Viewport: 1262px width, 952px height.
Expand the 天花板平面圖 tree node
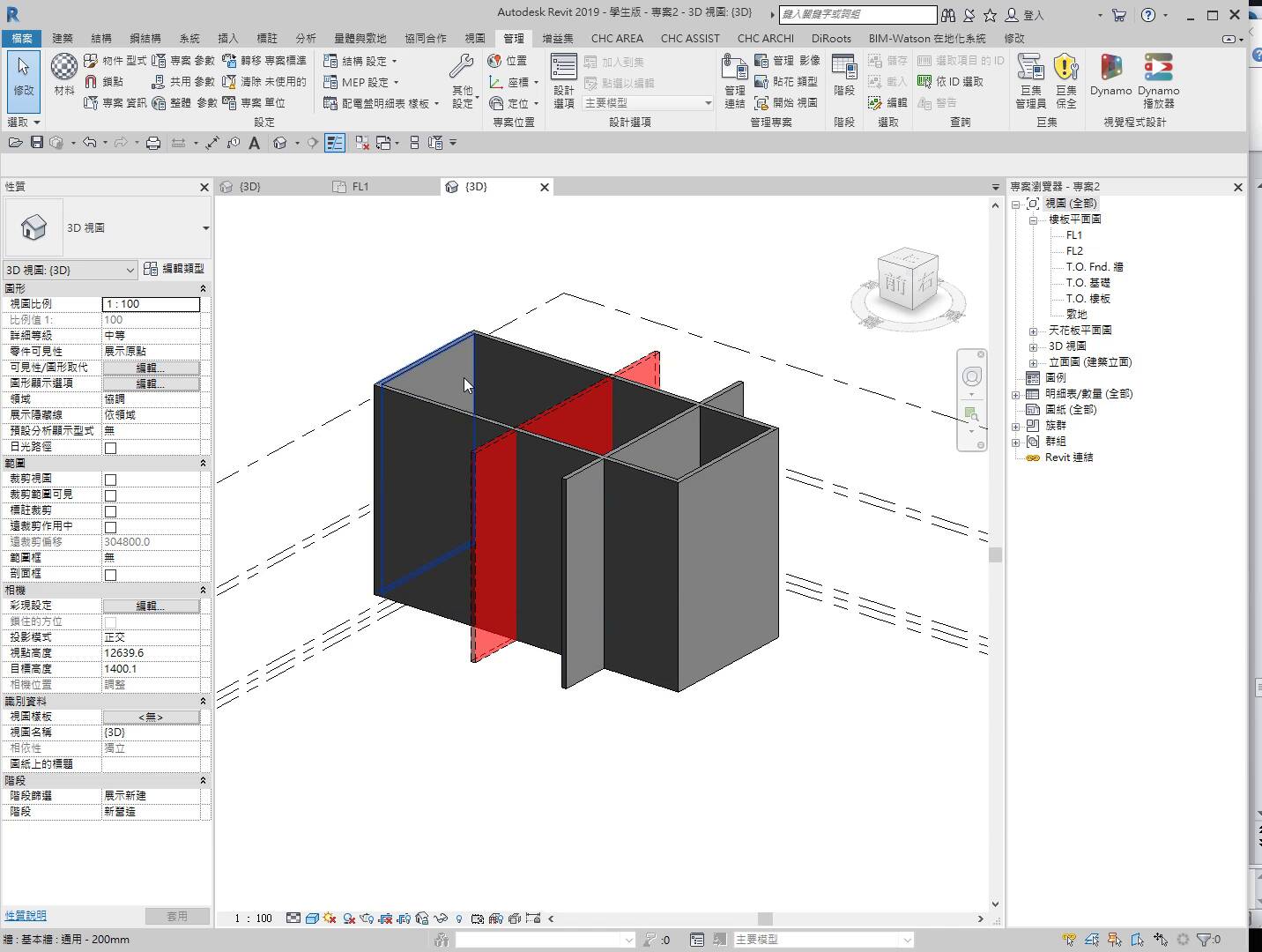click(1033, 331)
